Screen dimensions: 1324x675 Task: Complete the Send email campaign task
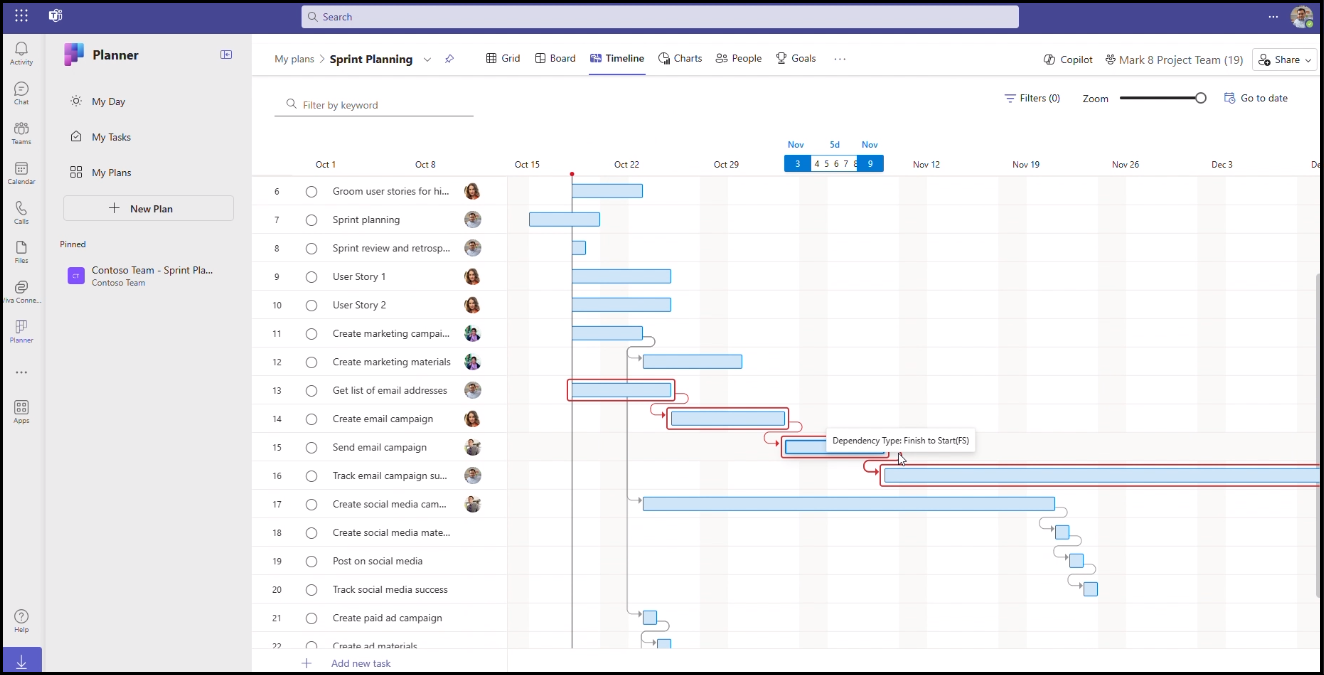(311, 448)
